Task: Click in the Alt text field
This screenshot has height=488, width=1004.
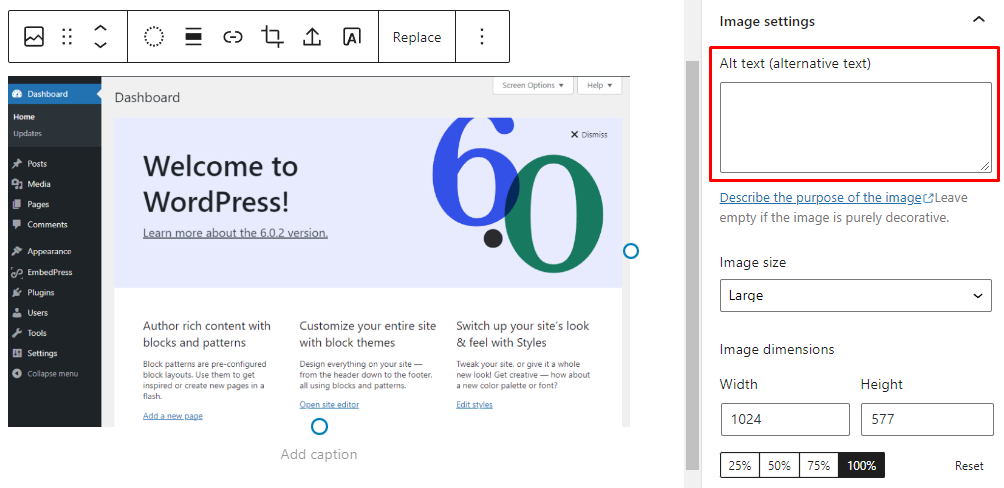Action: [855, 127]
